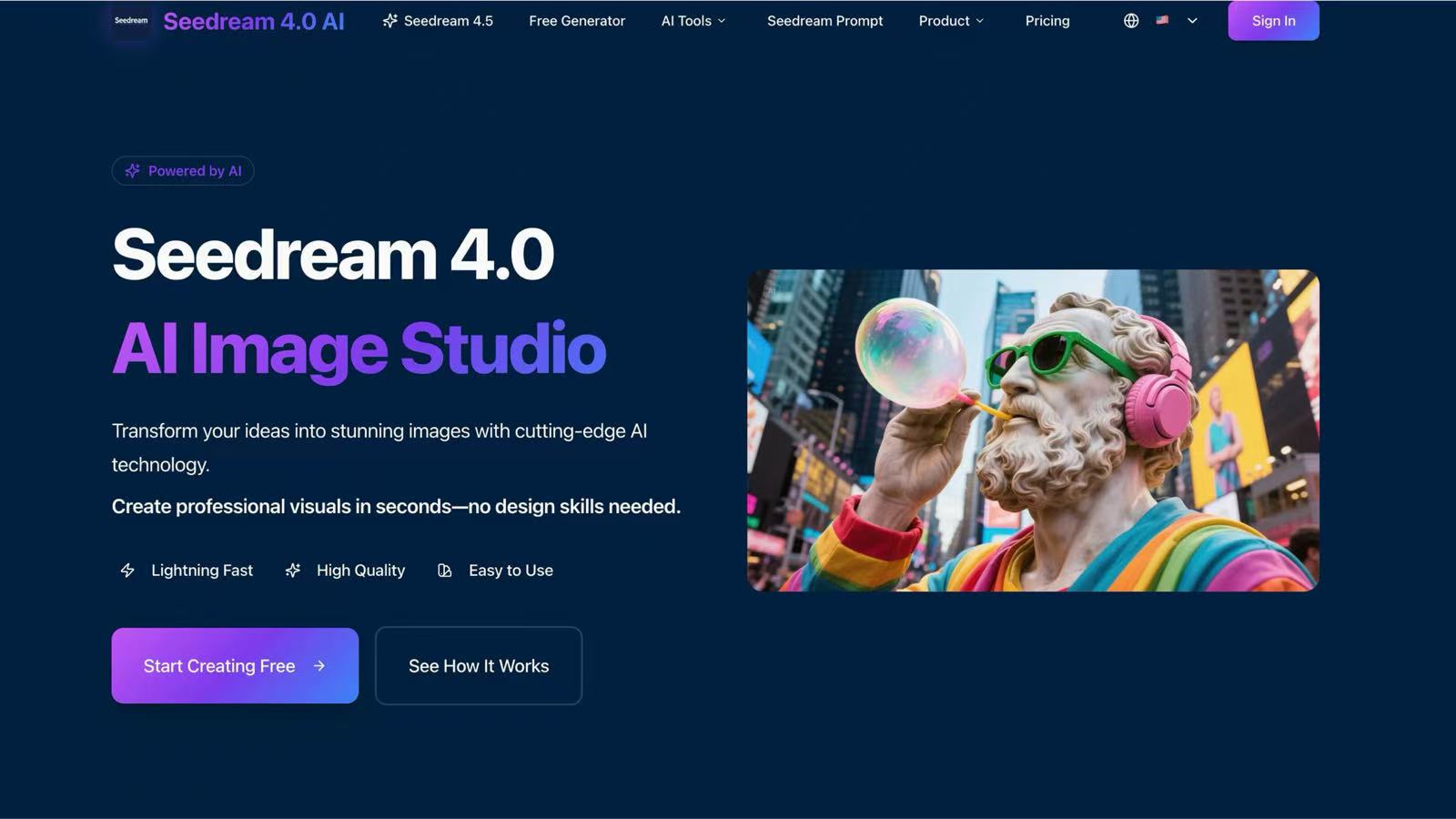1456x819 pixels.
Task: Click the Seedream logo icon
Action: (129, 20)
